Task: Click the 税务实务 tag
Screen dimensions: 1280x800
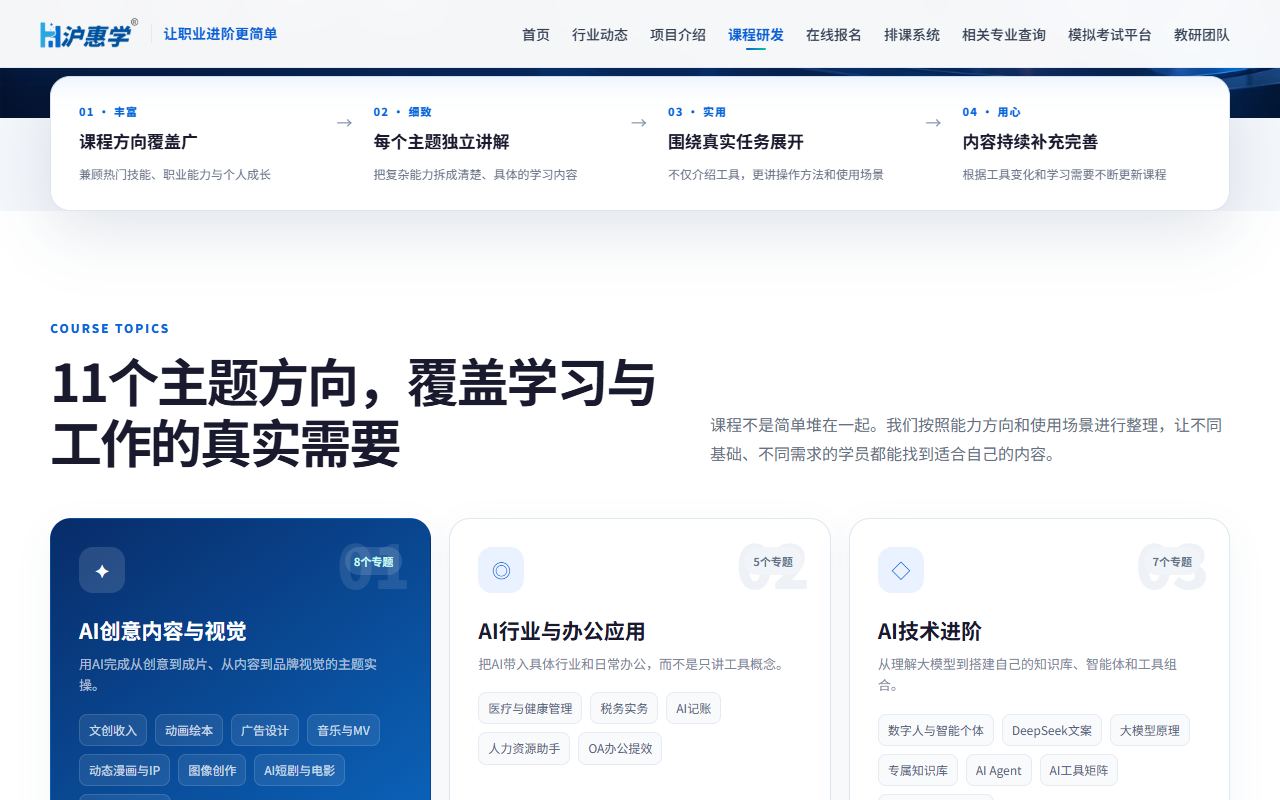Action: pos(624,708)
